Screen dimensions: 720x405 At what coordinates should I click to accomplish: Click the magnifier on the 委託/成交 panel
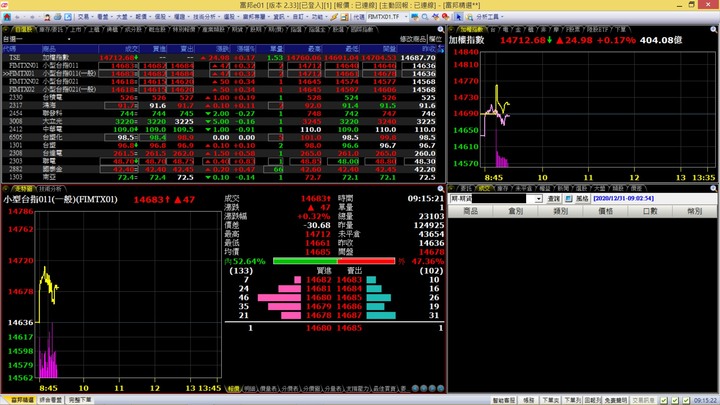[x=714, y=188]
